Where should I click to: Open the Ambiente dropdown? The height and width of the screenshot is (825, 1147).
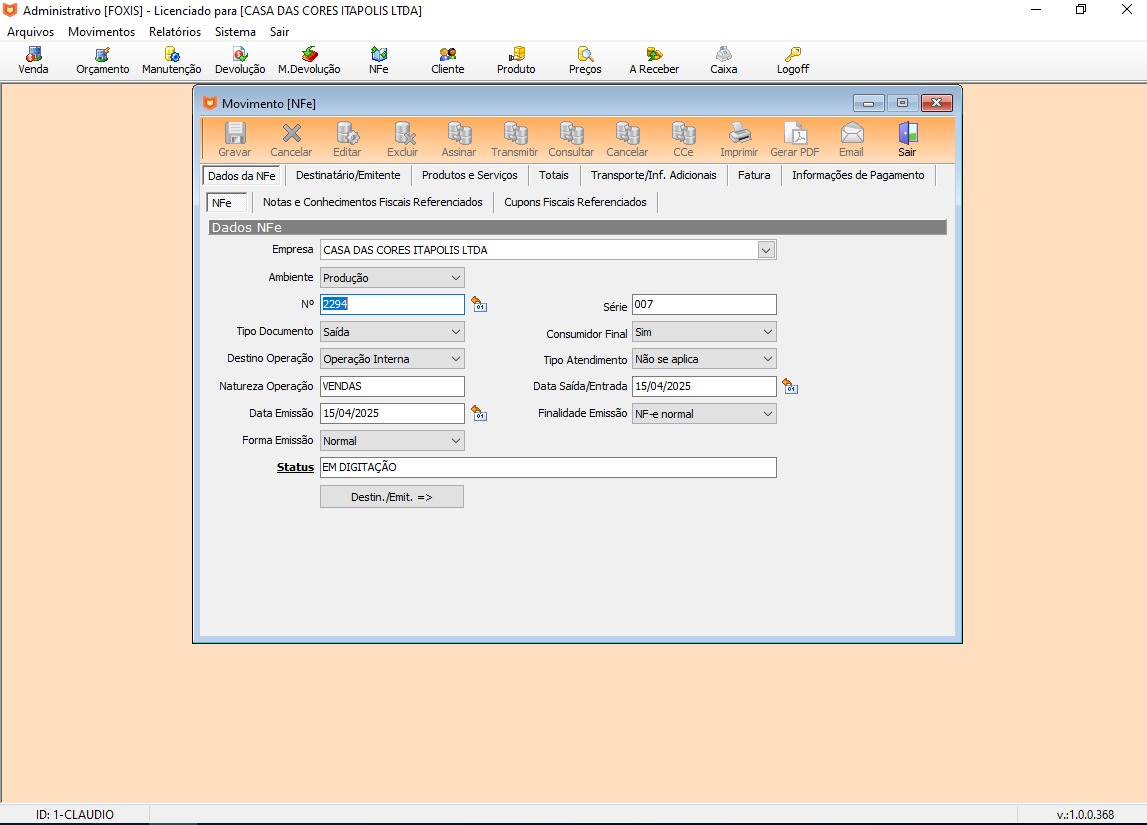click(455, 278)
